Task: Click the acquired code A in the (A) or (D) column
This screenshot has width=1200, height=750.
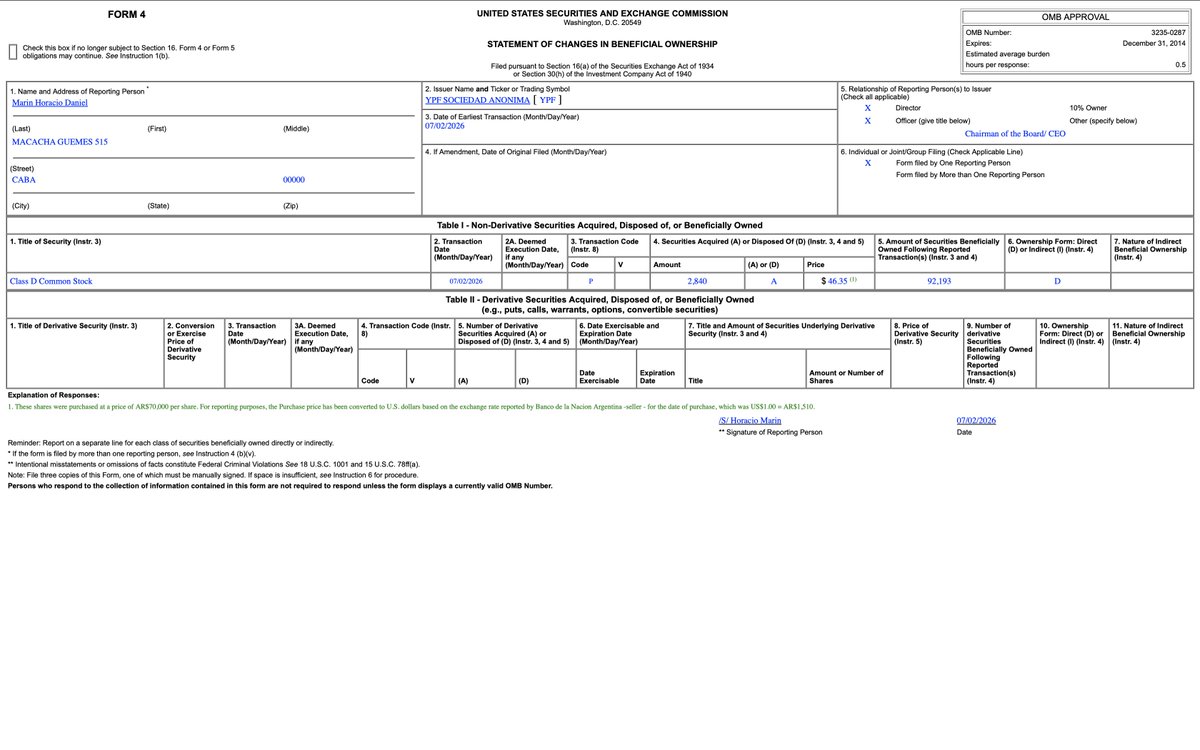Action: click(773, 282)
